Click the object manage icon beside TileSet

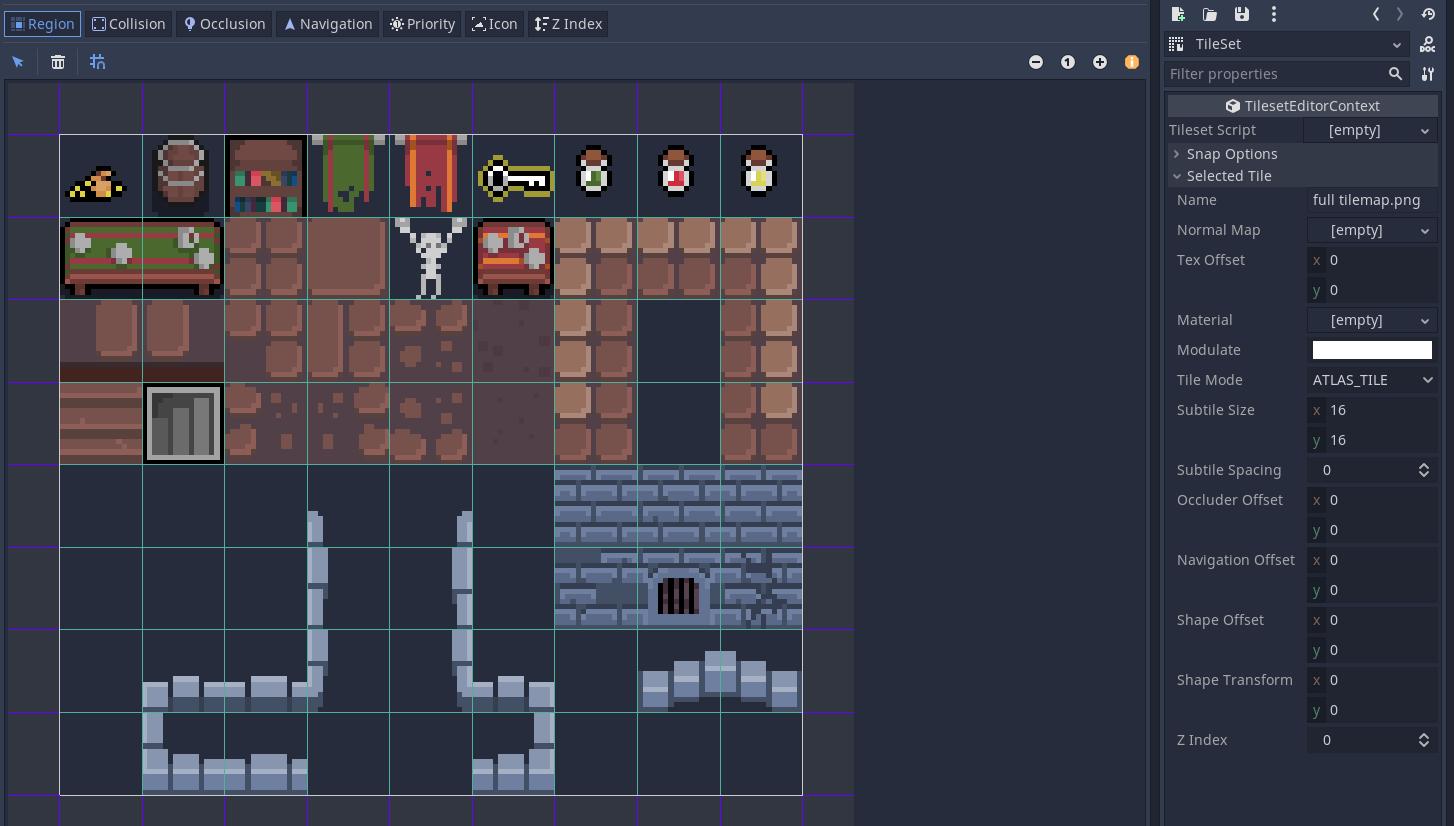pos(1428,44)
